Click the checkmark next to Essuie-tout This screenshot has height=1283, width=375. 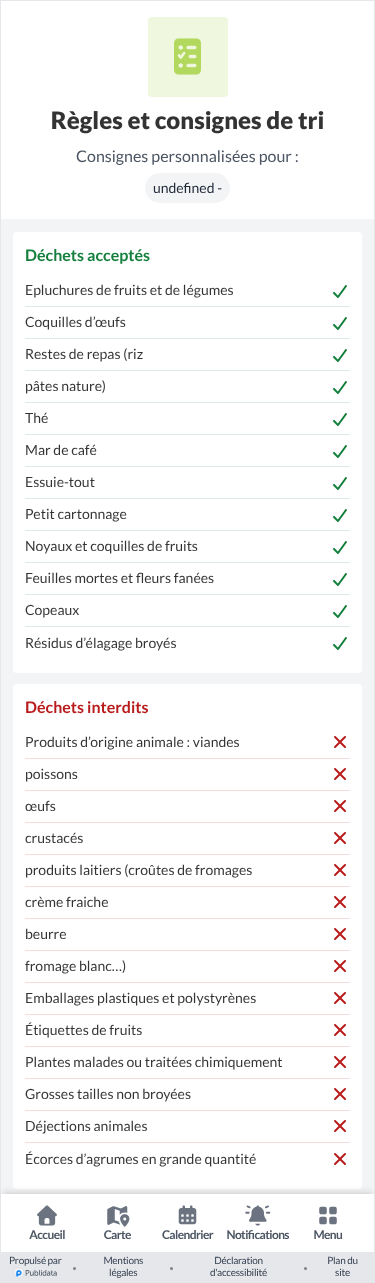point(340,483)
